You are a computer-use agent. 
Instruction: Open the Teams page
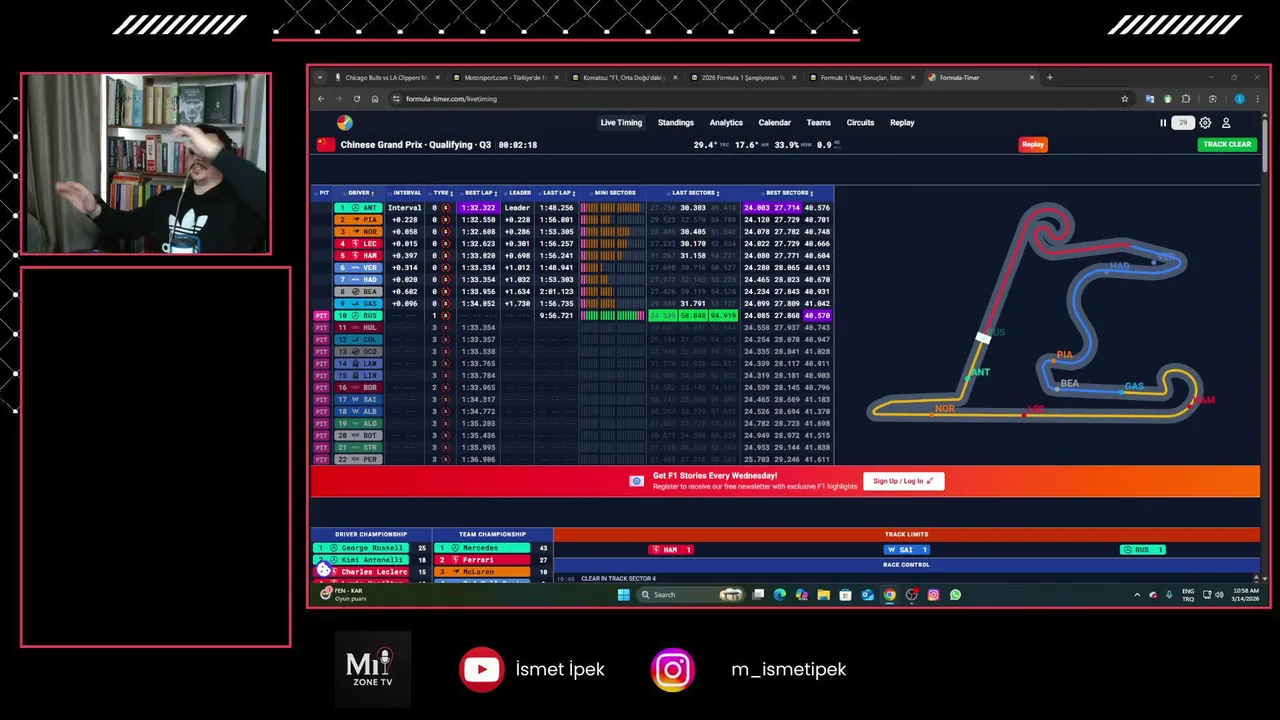point(819,123)
